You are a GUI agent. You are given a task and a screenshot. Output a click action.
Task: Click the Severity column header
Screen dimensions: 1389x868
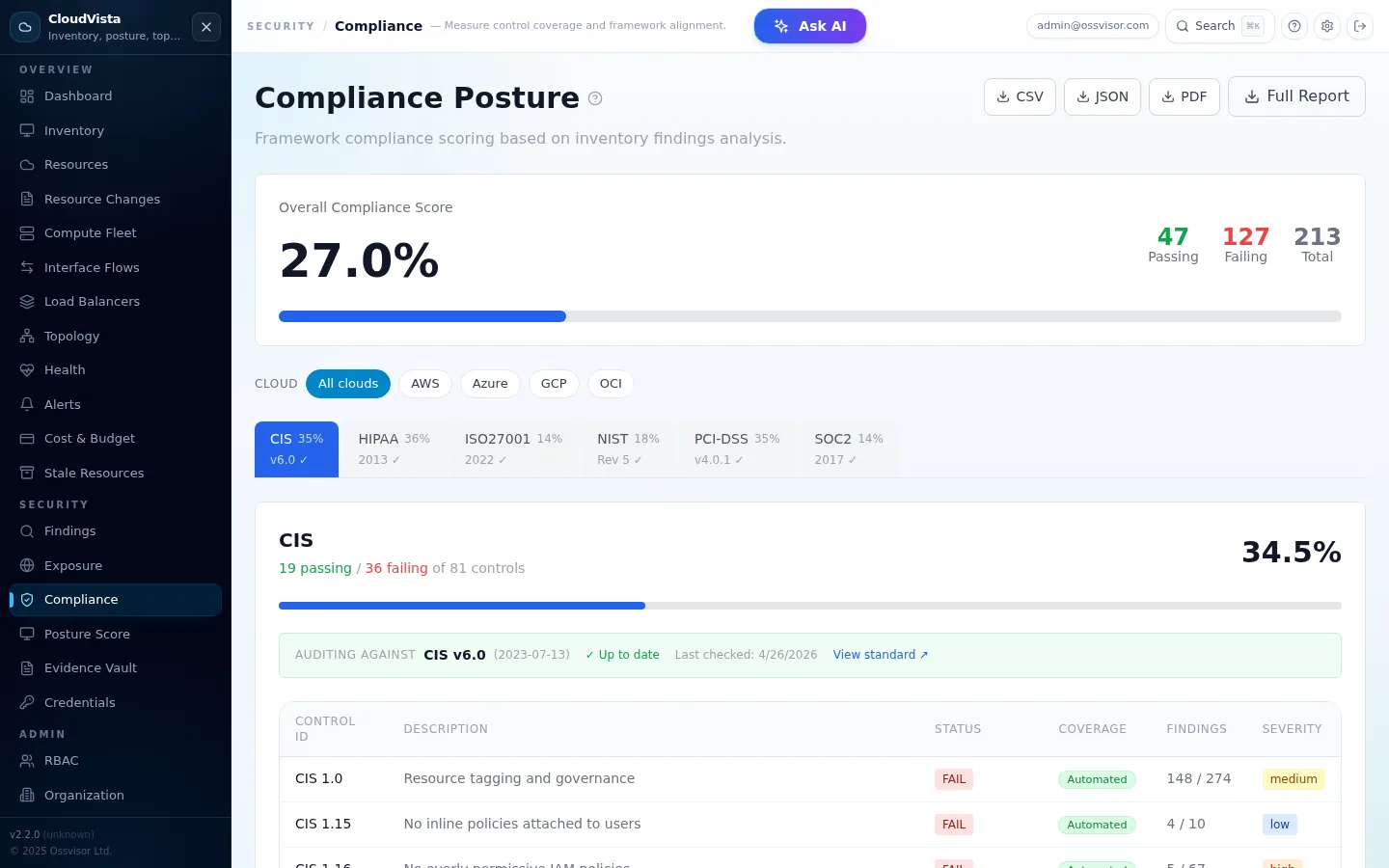pos(1293,729)
